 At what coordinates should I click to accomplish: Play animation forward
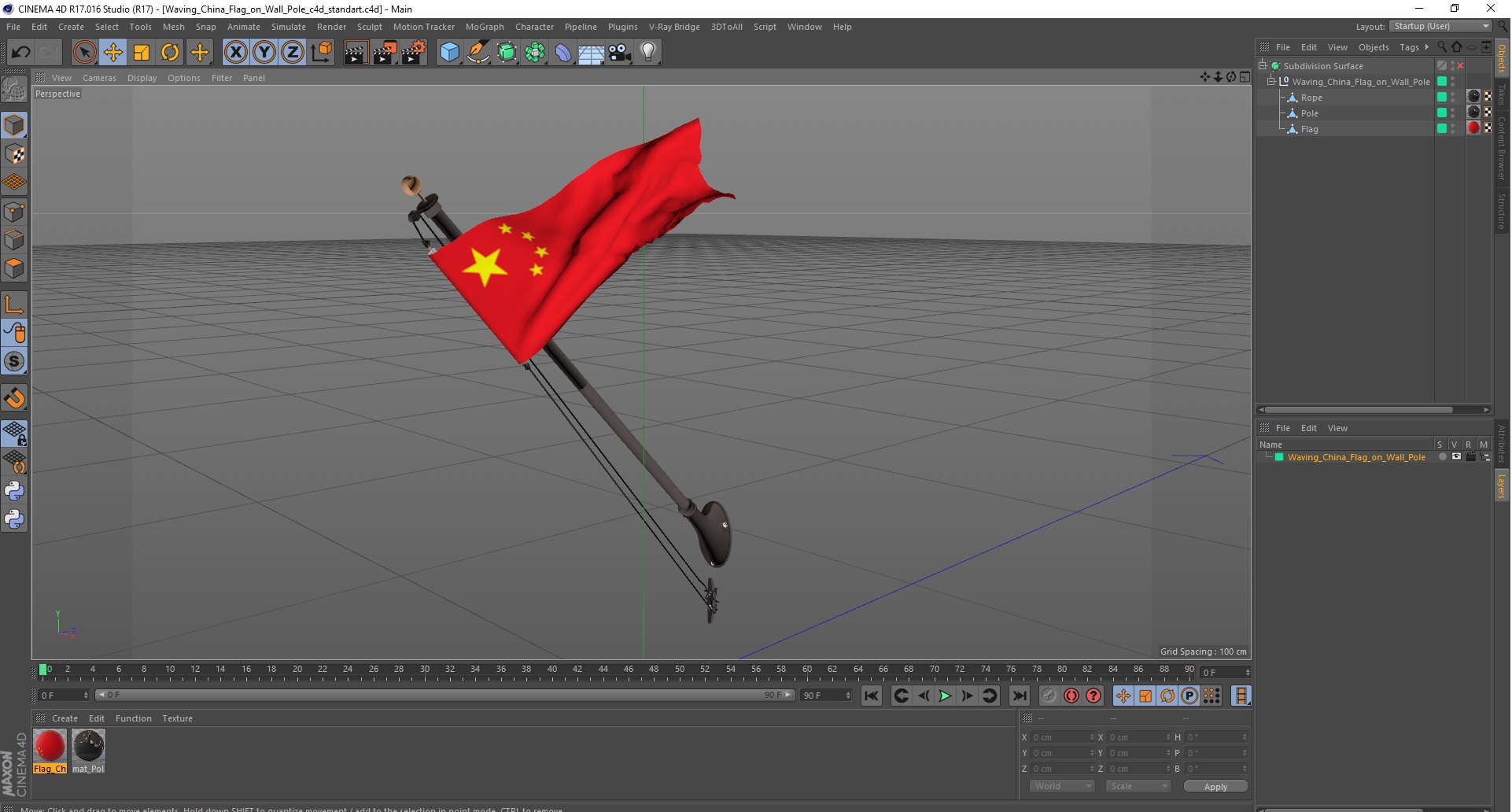[x=945, y=696]
